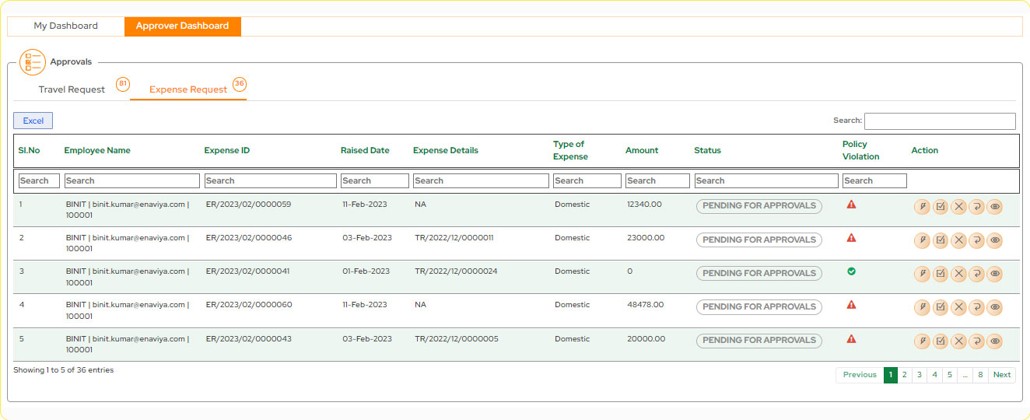Focus the Amount column search field
This screenshot has height=420, width=1030.
[658, 181]
